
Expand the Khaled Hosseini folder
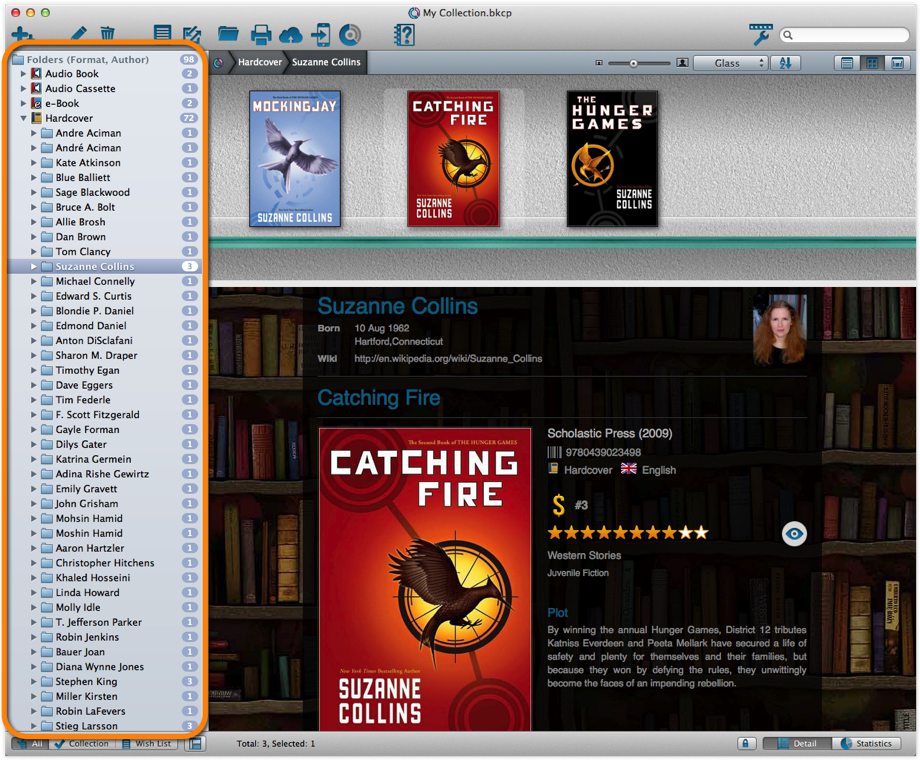point(33,577)
